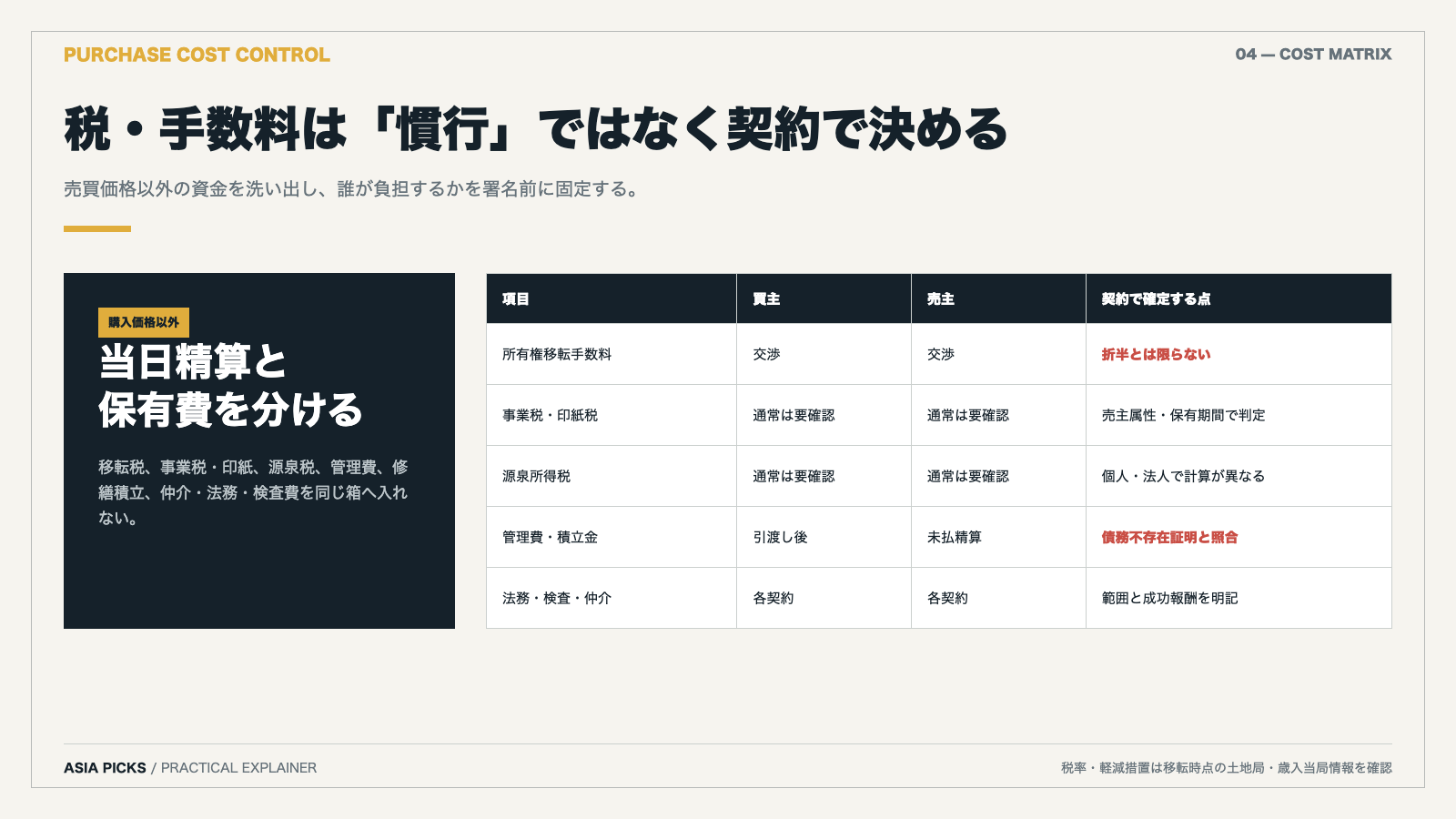Click 各契約 in the 売主 column
Screen dimensions: 1456x819
(948, 598)
